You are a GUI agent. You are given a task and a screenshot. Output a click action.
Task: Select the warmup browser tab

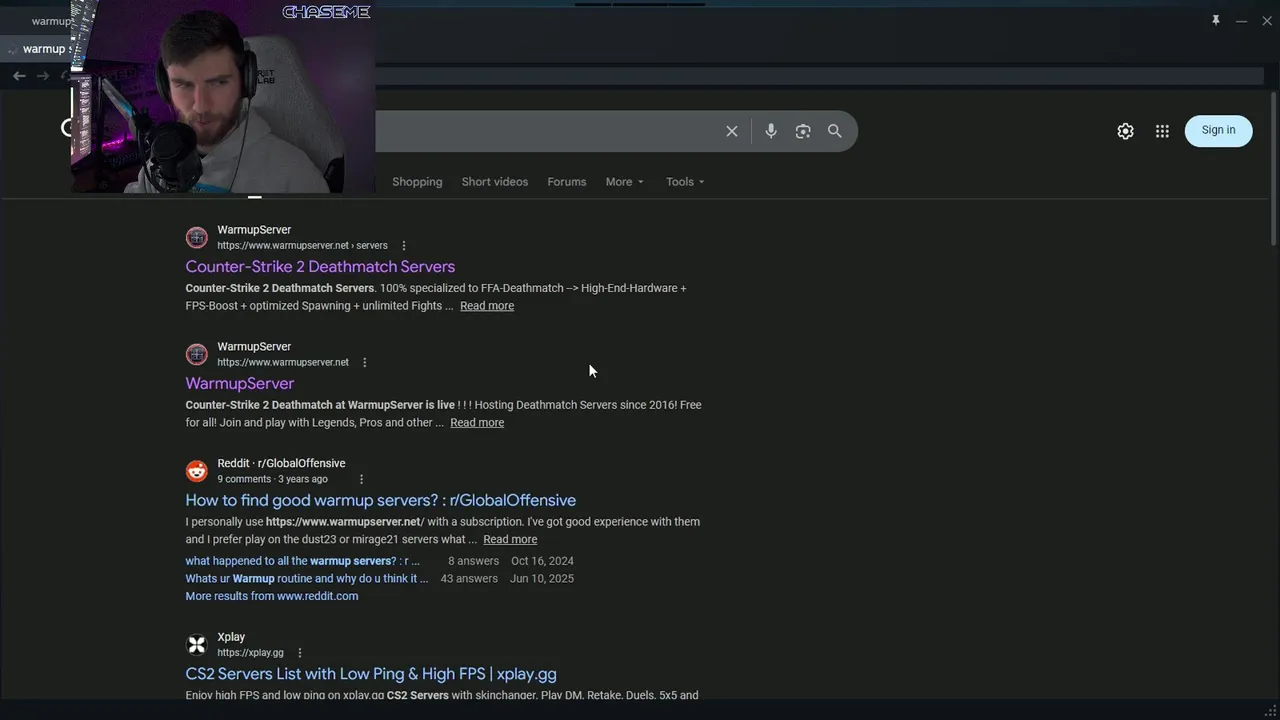(x=37, y=49)
